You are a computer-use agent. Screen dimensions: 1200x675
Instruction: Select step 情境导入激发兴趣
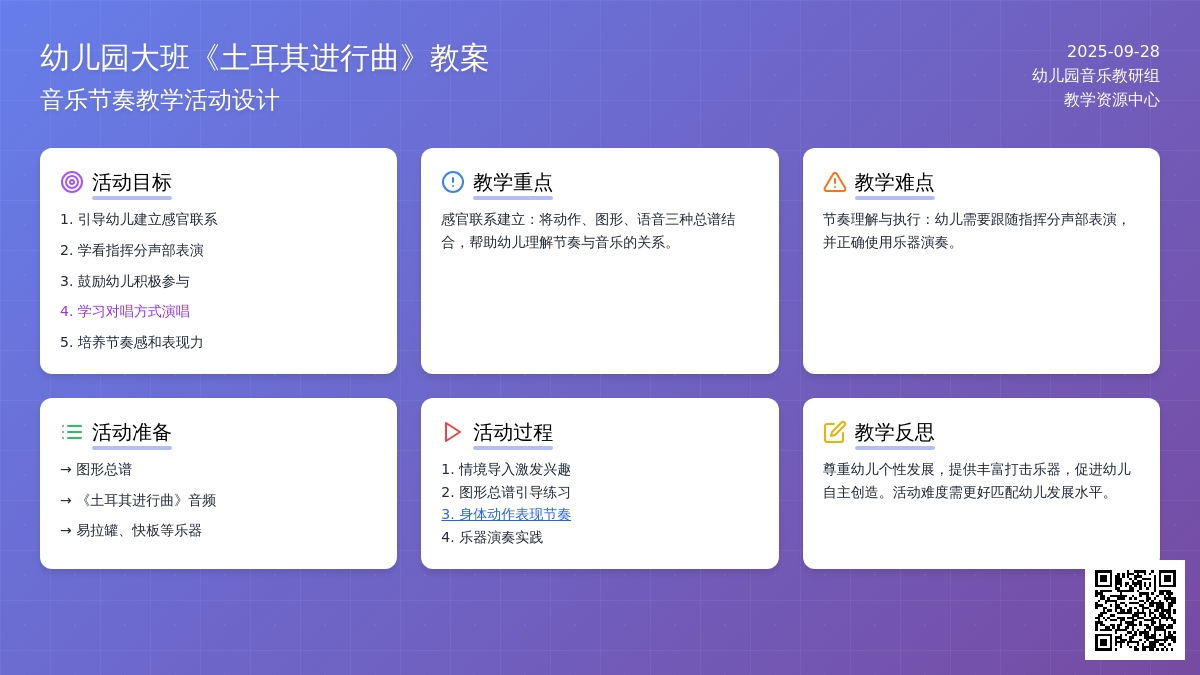point(506,469)
